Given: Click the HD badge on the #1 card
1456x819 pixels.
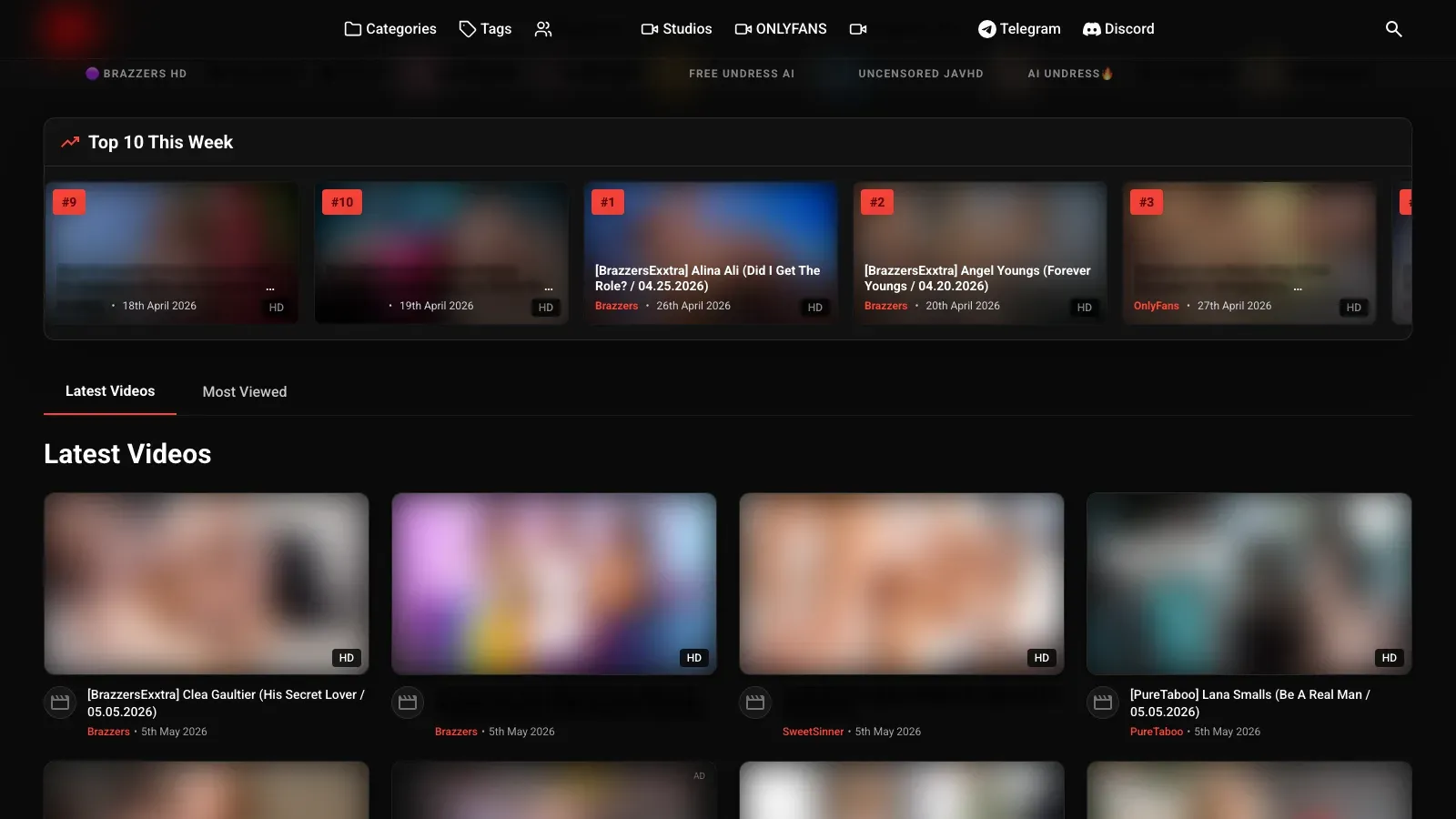Looking at the screenshot, I should pos(815,308).
